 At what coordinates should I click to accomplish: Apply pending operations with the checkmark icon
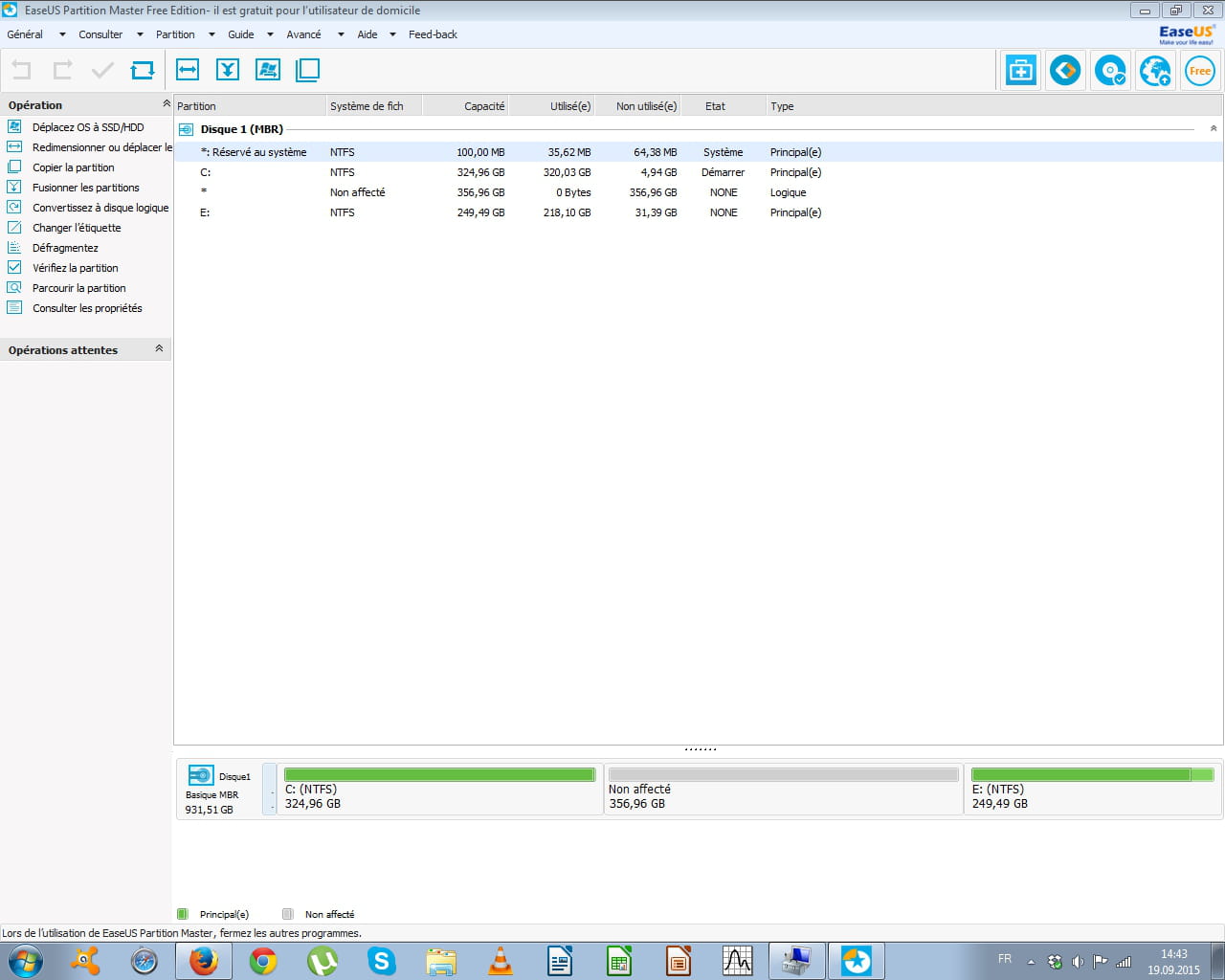pyautogui.click(x=102, y=70)
